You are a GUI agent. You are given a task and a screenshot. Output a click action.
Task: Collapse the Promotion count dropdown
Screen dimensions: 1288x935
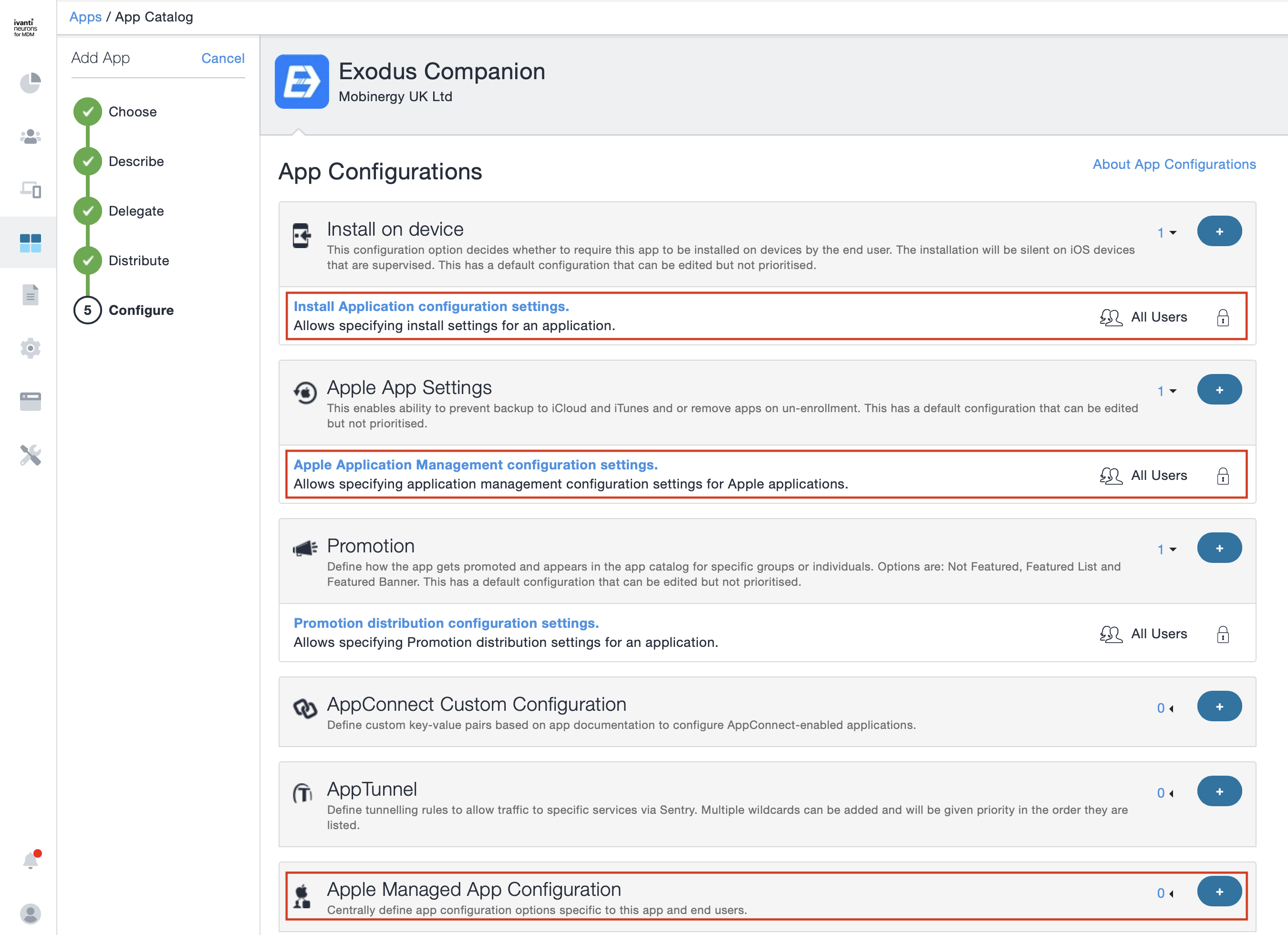point(1166,549)
